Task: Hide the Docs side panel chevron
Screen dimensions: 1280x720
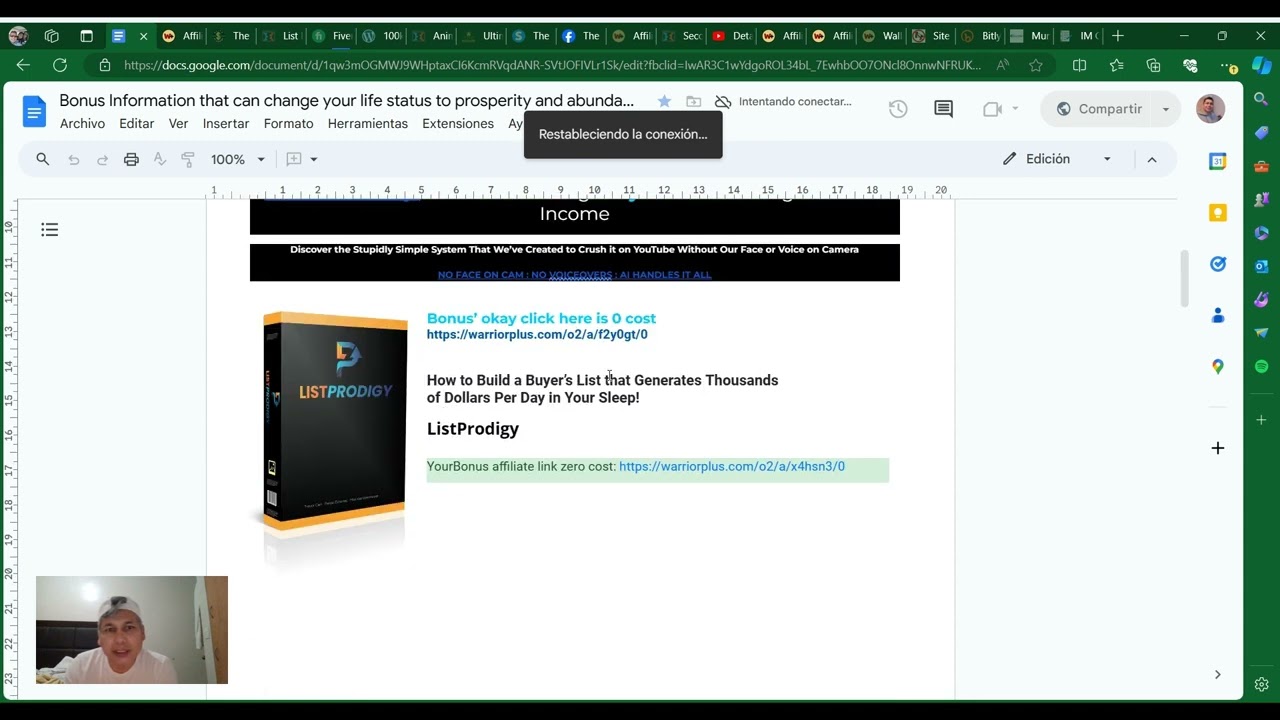Action: tap(1217, 675)
